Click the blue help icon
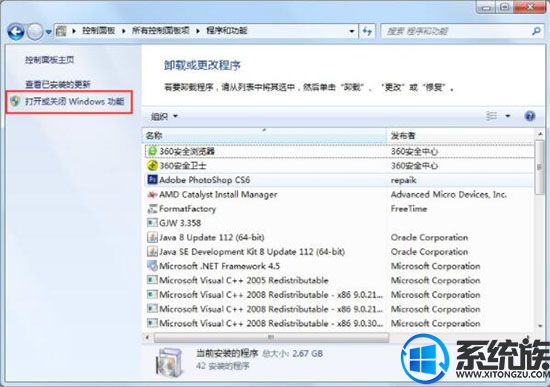550x387 pixels. (530, 116)
